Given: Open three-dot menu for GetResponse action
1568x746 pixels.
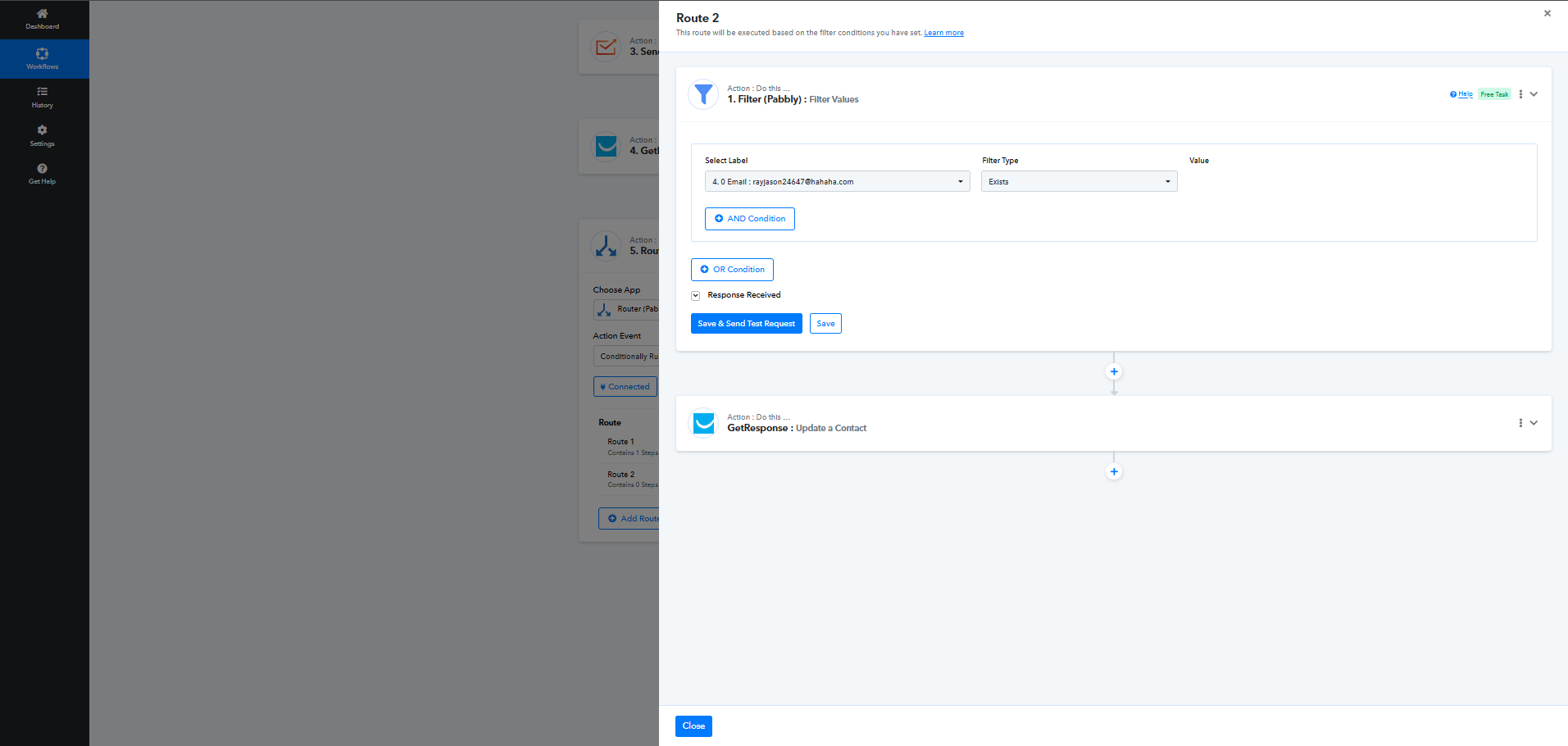Looking at the screenshot, I should tap(1520, 423).
